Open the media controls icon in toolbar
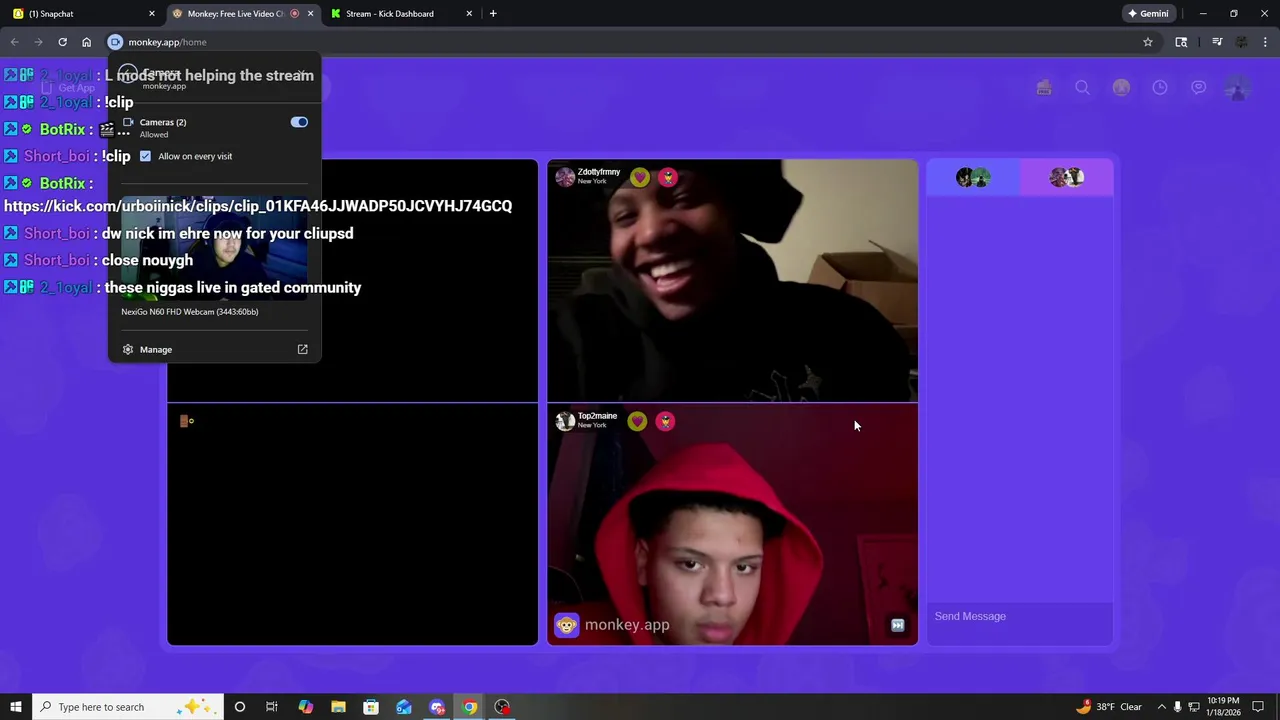The height and width of the screenshot is (720, 1280). [1217, 42]
